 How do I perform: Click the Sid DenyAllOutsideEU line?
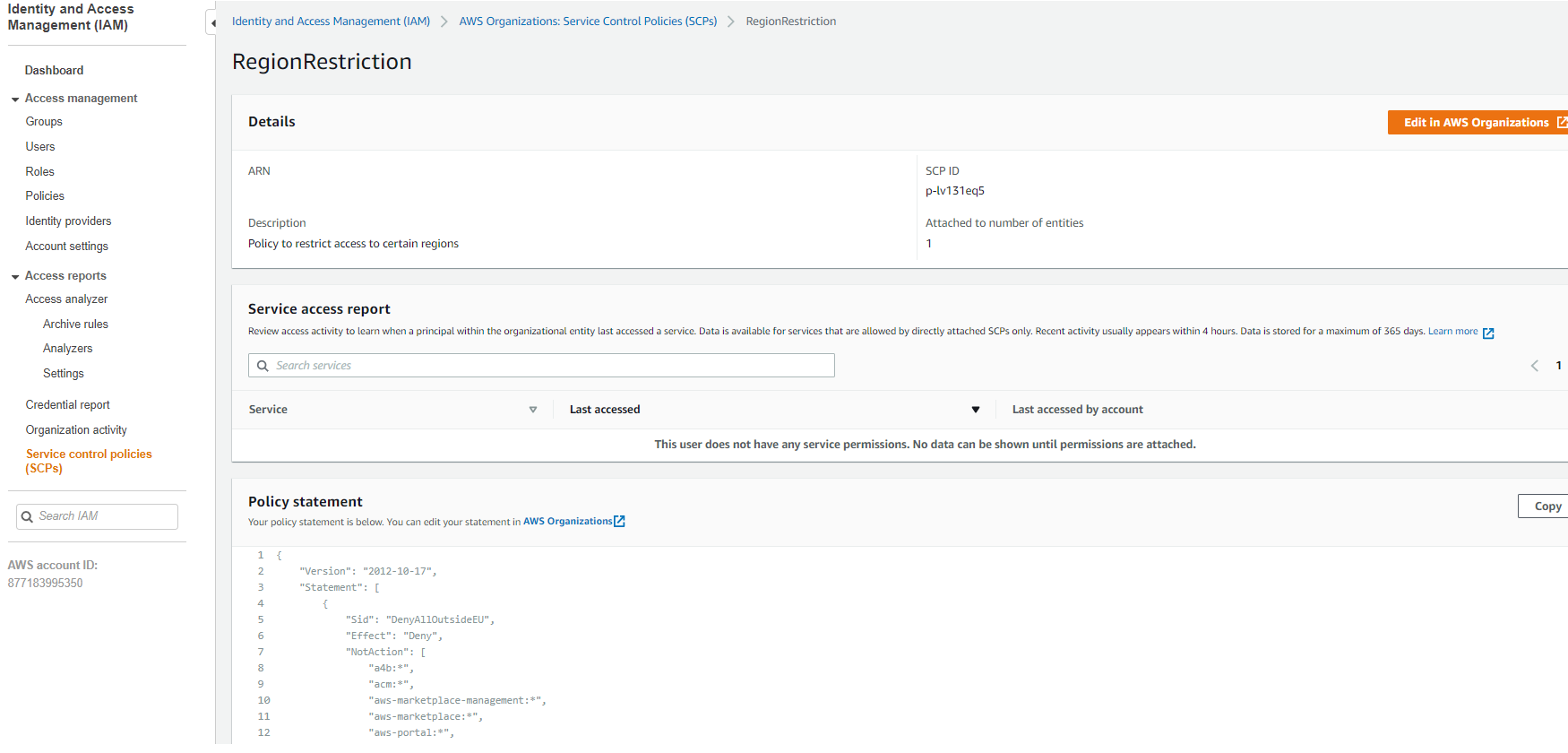coord(420,620)
